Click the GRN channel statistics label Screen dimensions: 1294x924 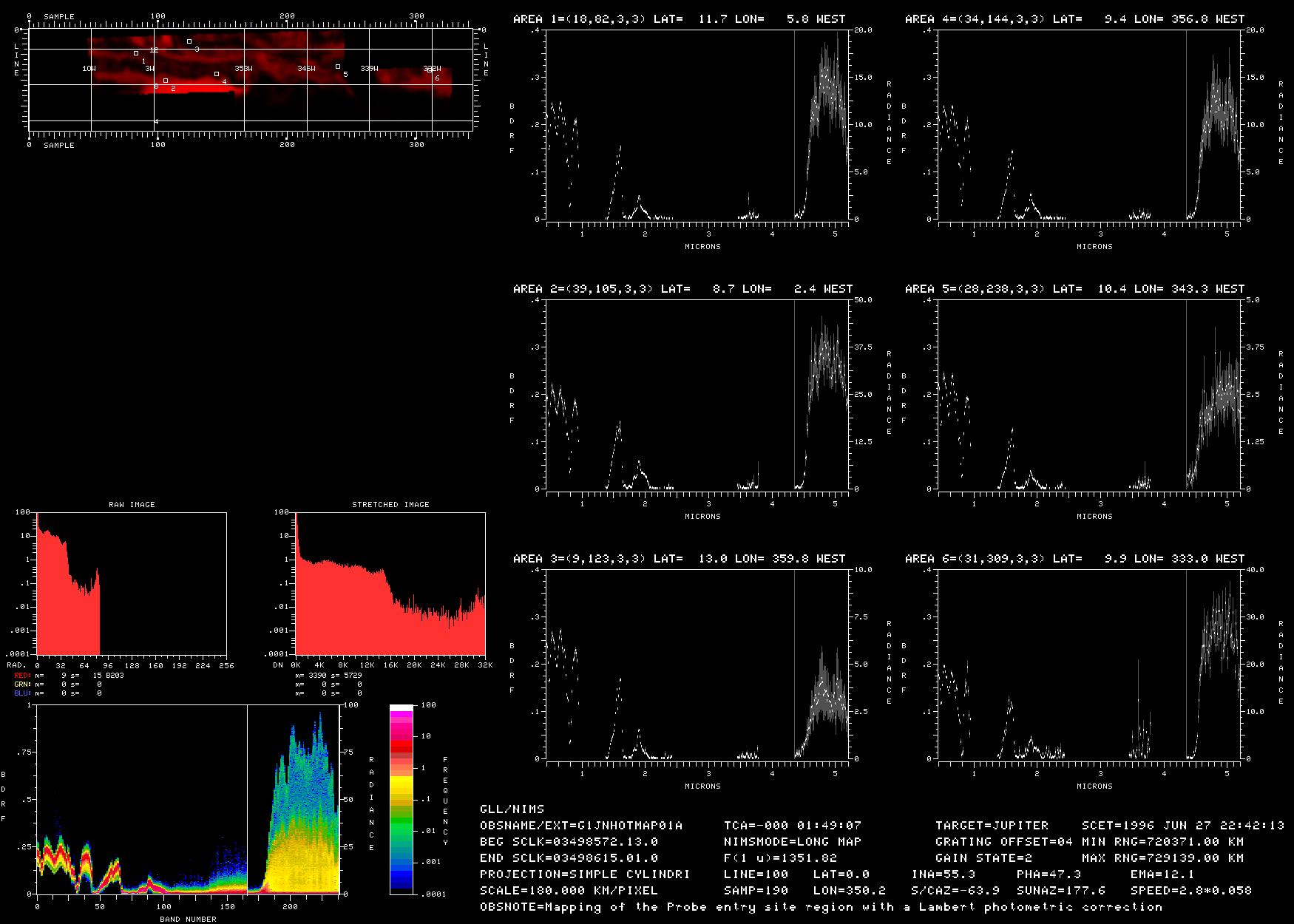pyautogui.click(x=22, y=684)
